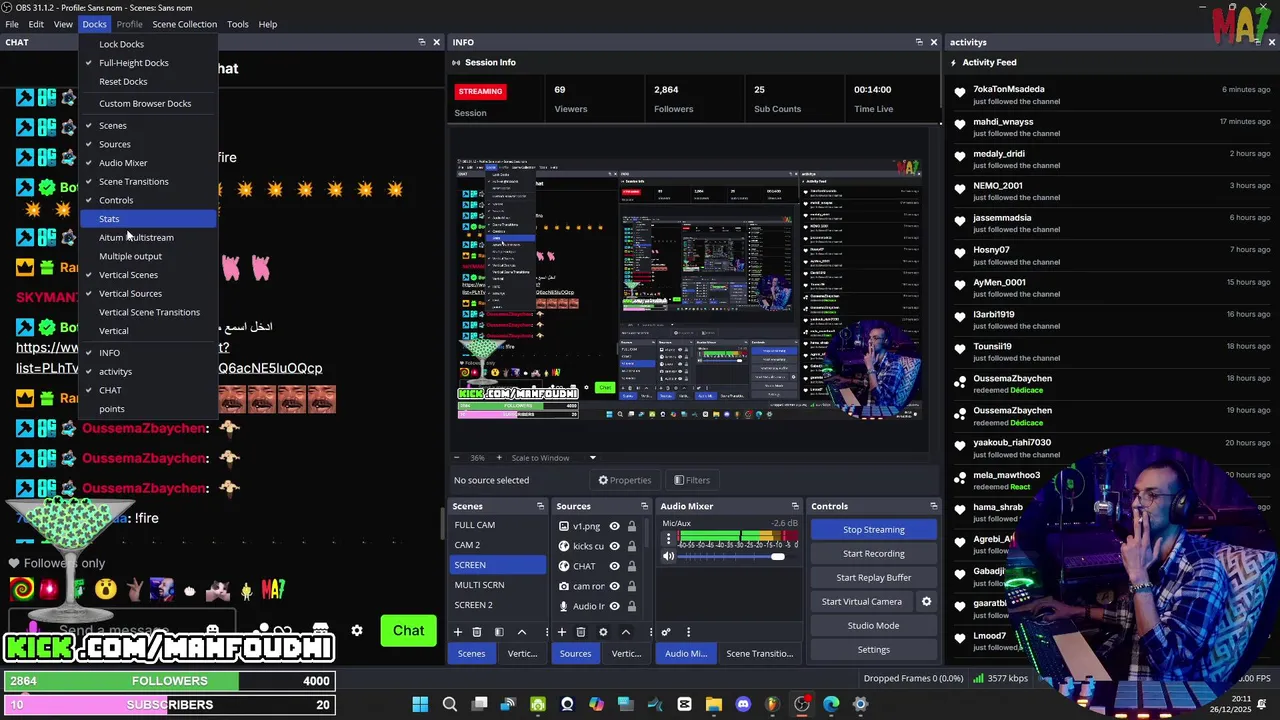
Task: Move source up arrow in Sources toolbar
Action: click(x=625, y=632)
